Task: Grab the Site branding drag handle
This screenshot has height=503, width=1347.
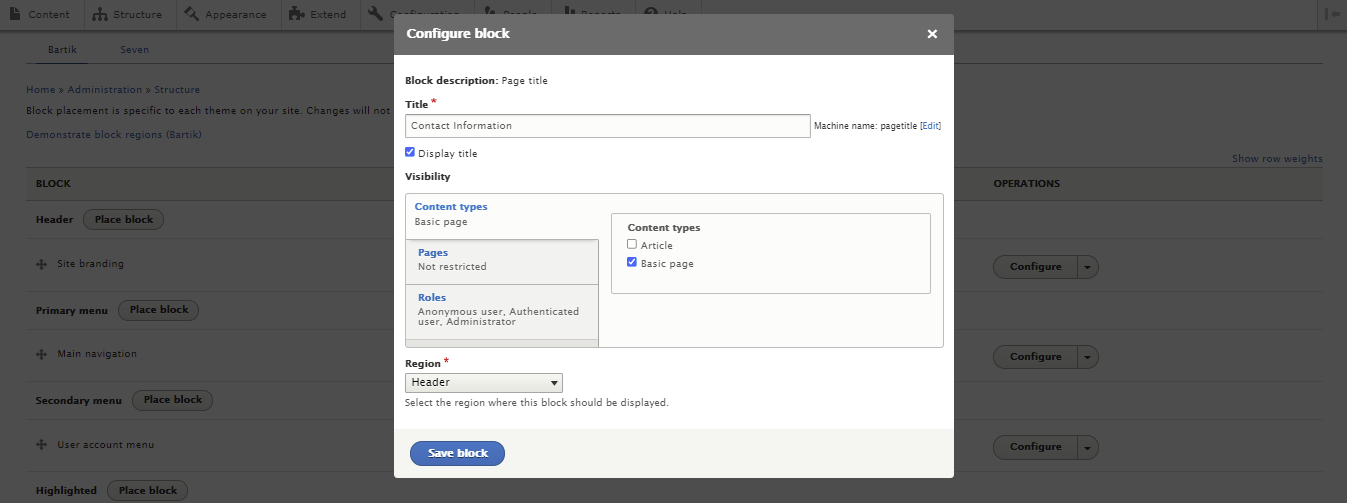Action: coord(42,265)
